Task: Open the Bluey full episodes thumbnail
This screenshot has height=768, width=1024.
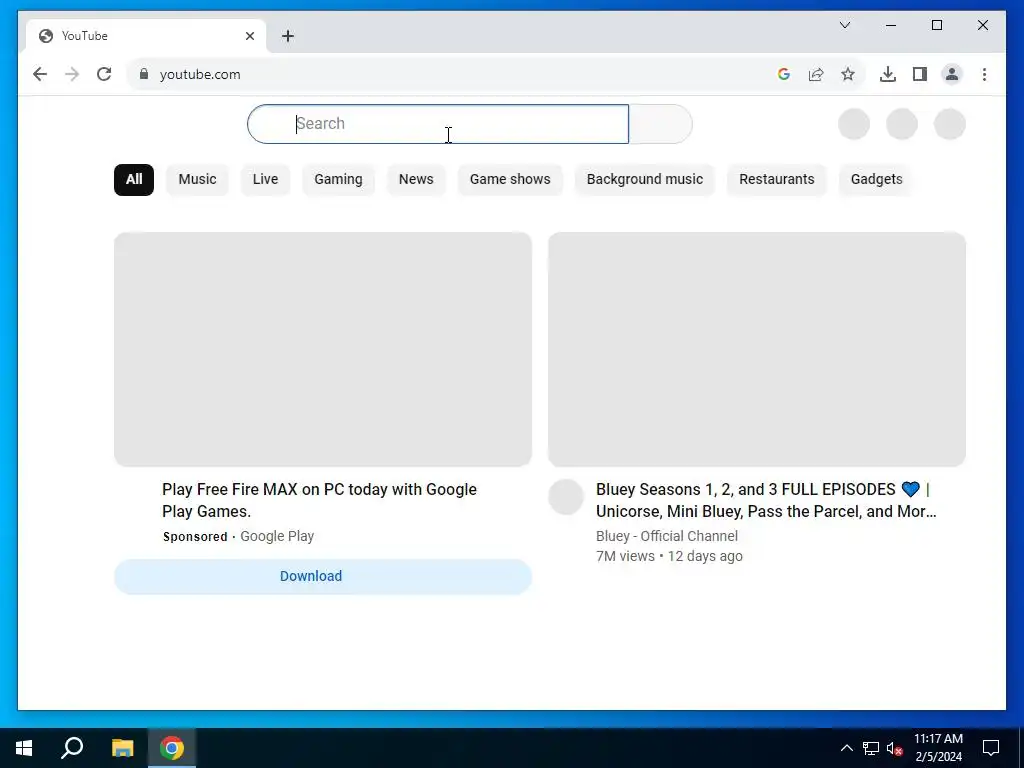Action: click(757, 349)
